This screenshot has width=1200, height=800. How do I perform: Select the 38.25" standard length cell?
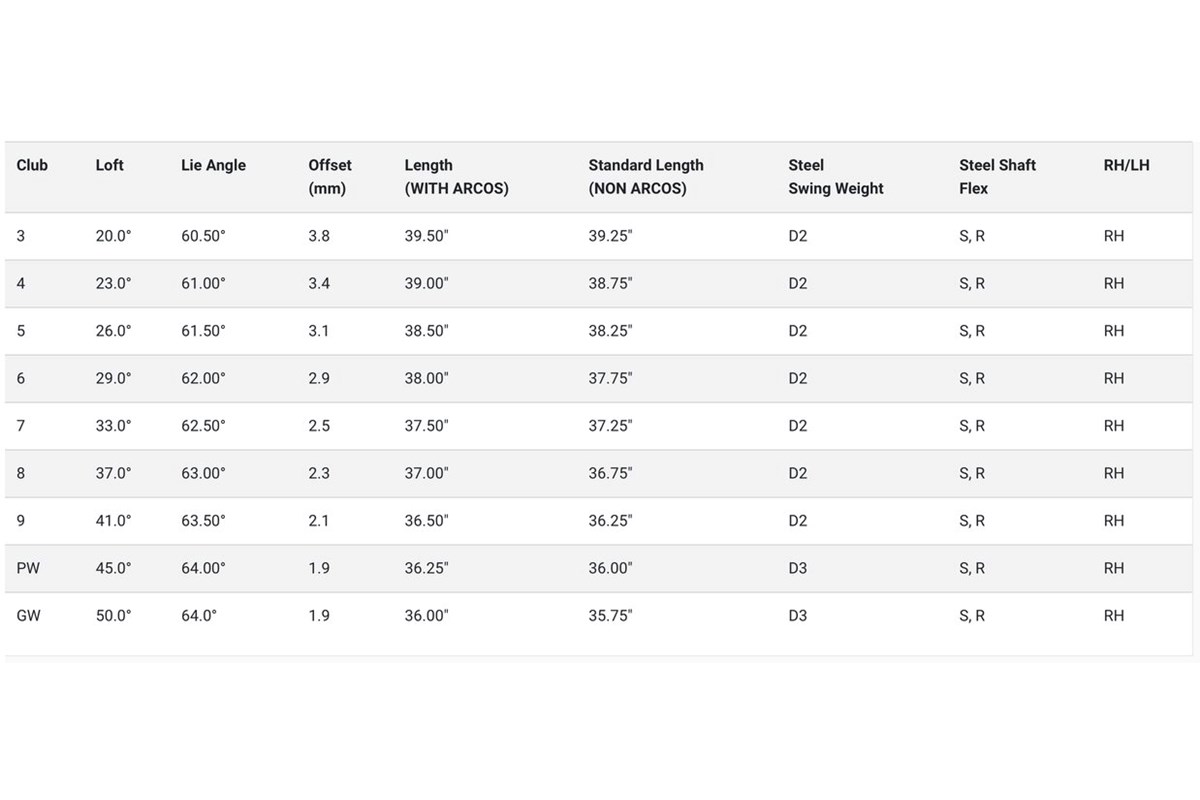point(610,331)
